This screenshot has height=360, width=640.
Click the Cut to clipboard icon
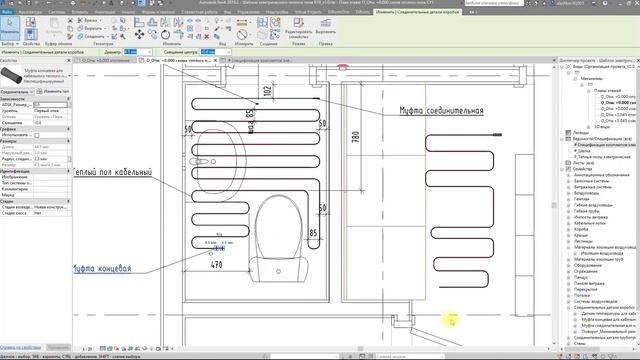tap(70, 20)
